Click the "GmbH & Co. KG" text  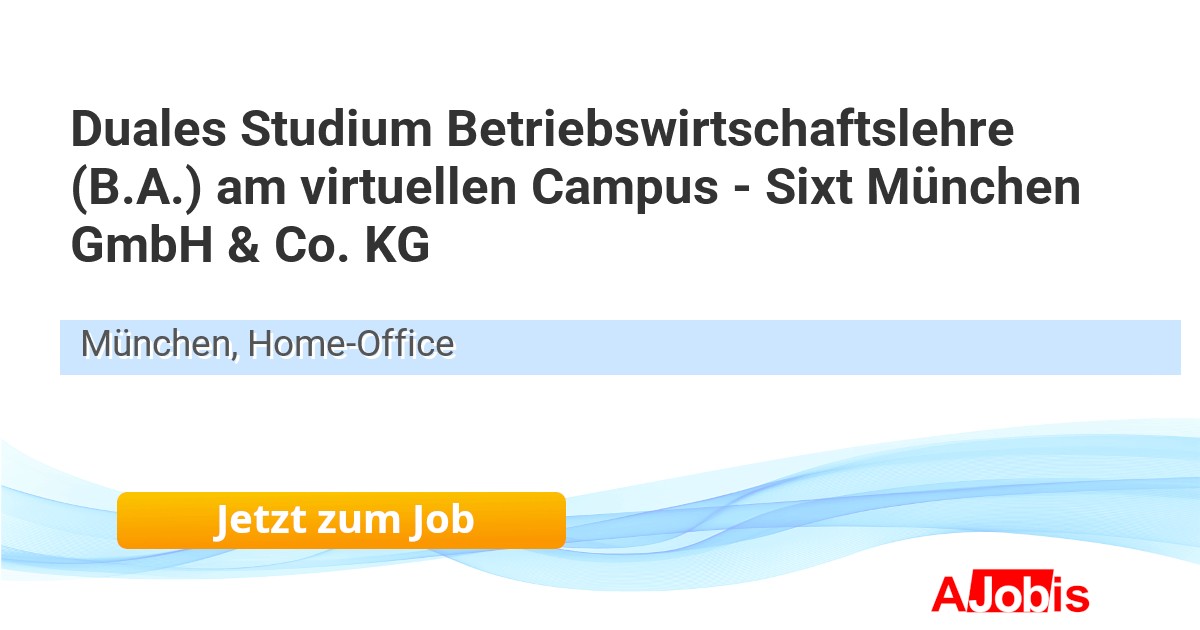[x=250, y=247]
